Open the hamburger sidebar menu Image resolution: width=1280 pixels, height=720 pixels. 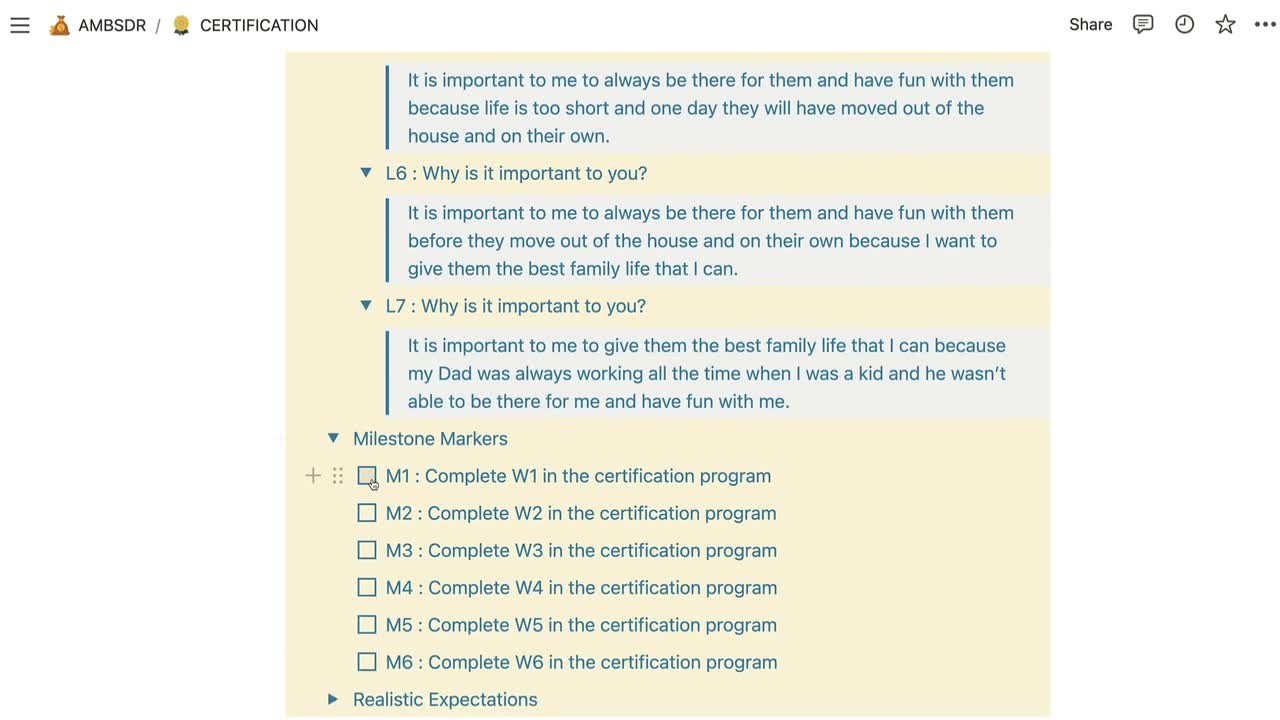point(20,25)
